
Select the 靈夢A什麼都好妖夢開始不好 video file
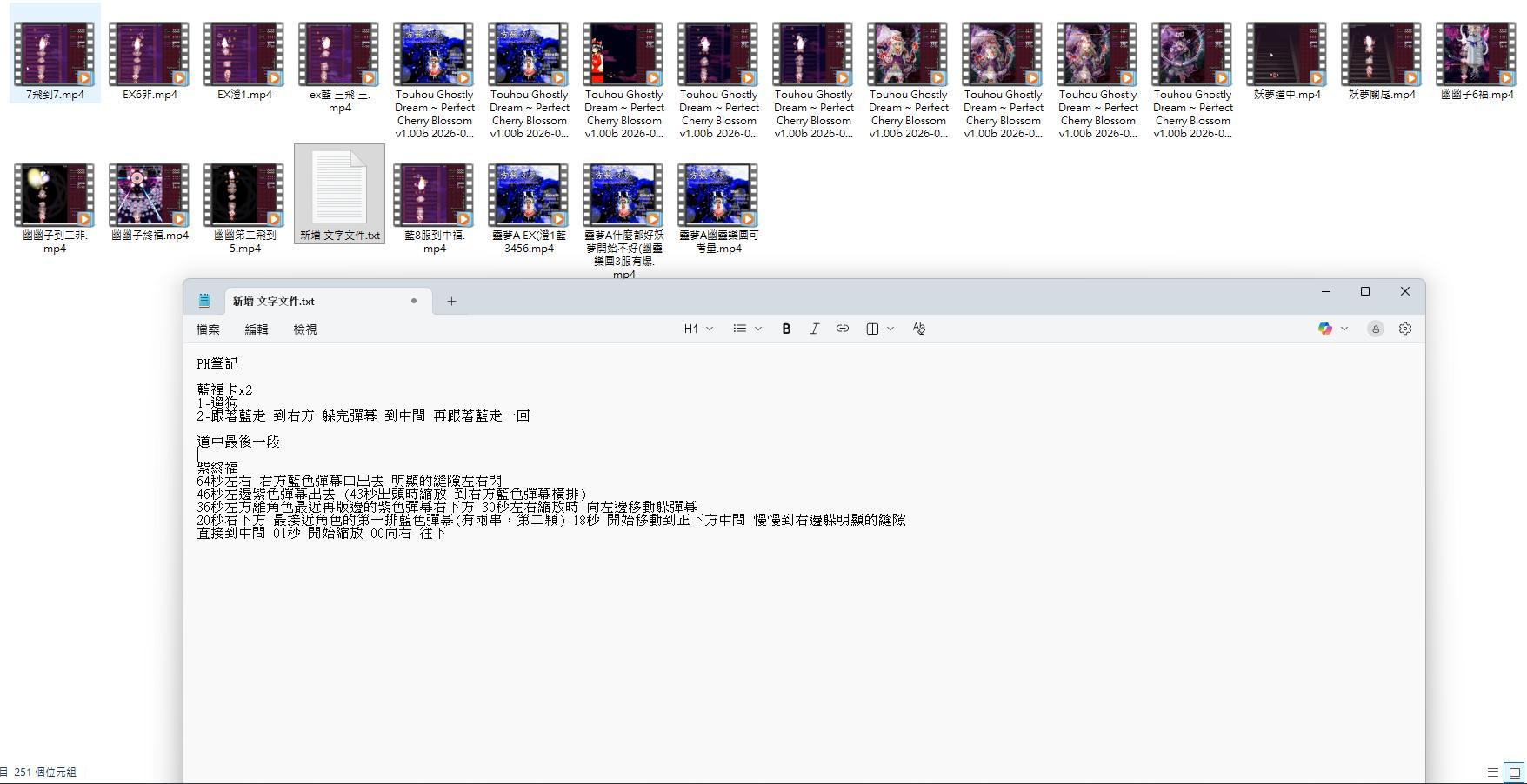[x=623, y=220]
